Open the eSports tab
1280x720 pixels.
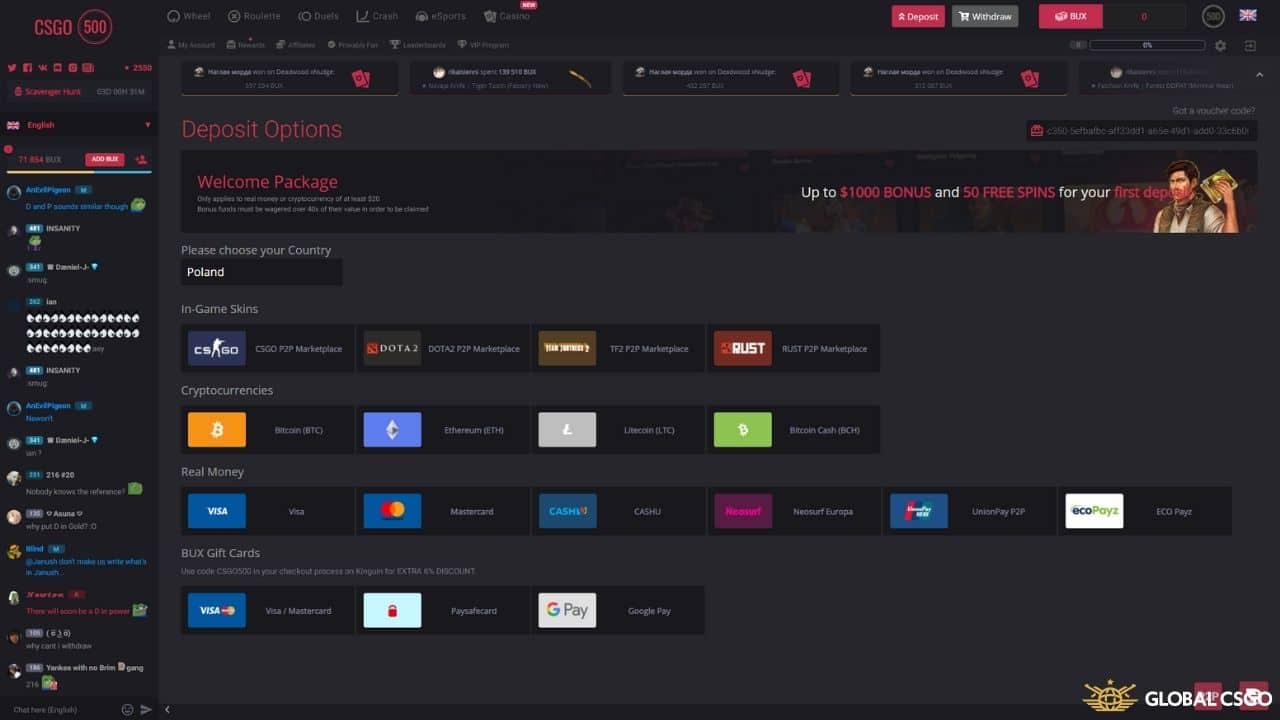(x=441, y=16)
